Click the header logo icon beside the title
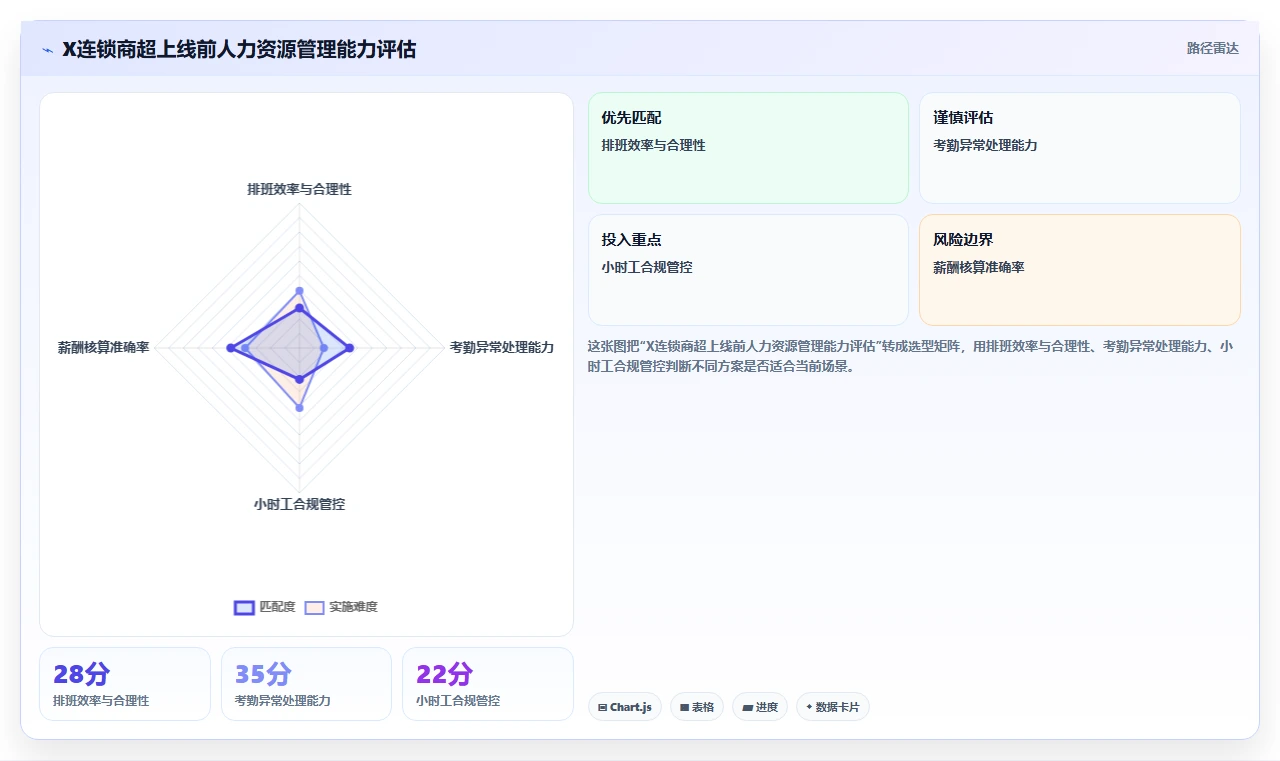 coord(47,49)
